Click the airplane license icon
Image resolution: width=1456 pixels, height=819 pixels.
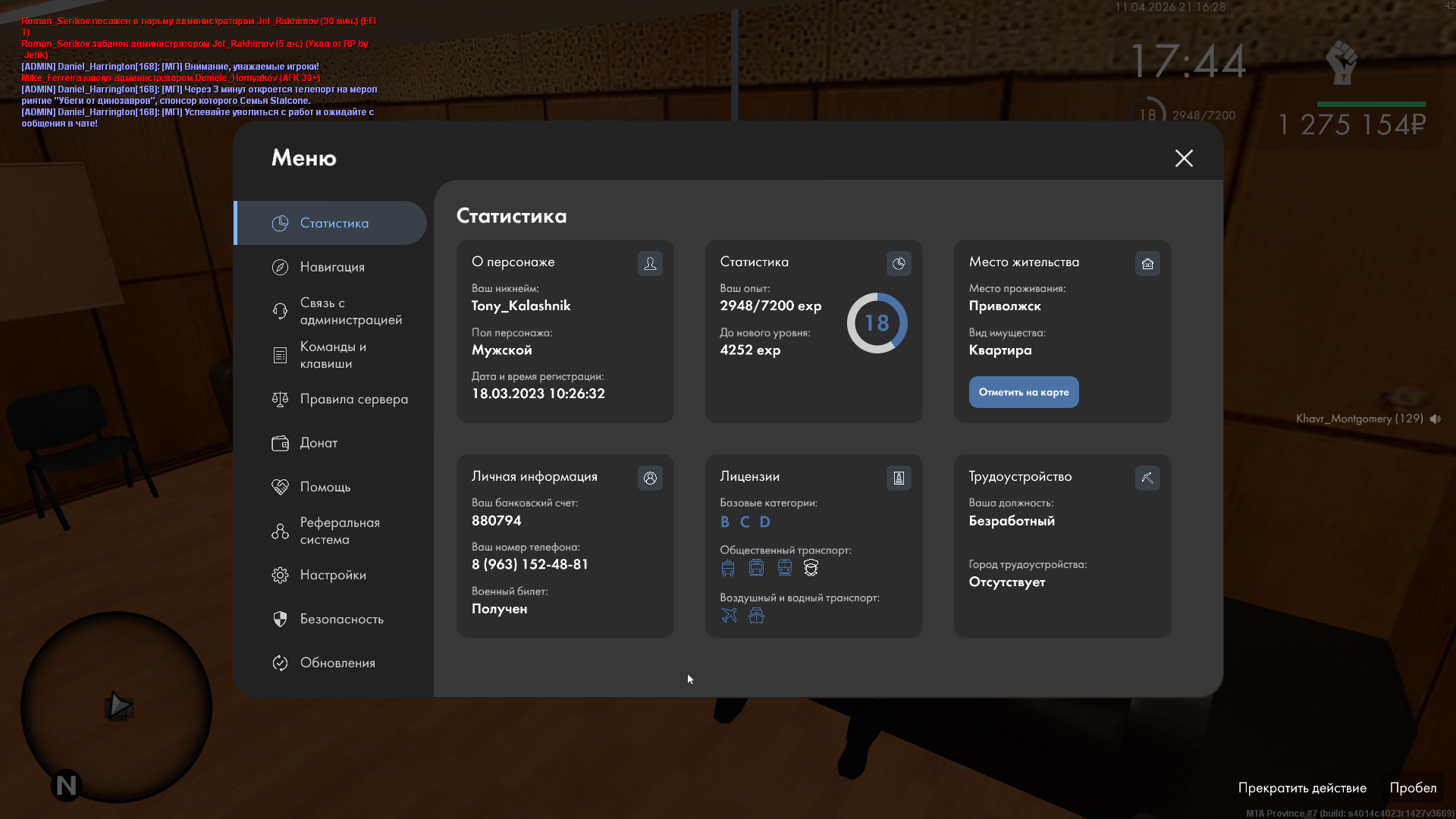tap(729, 615)
